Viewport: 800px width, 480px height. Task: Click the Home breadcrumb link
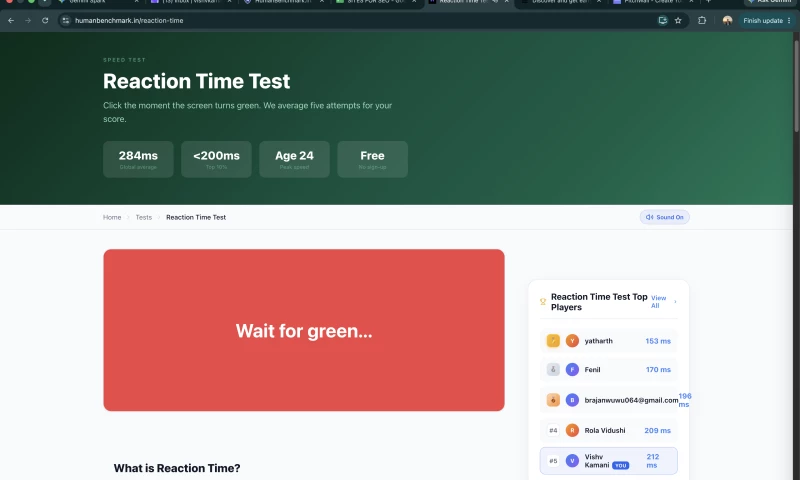coord(112,217)
